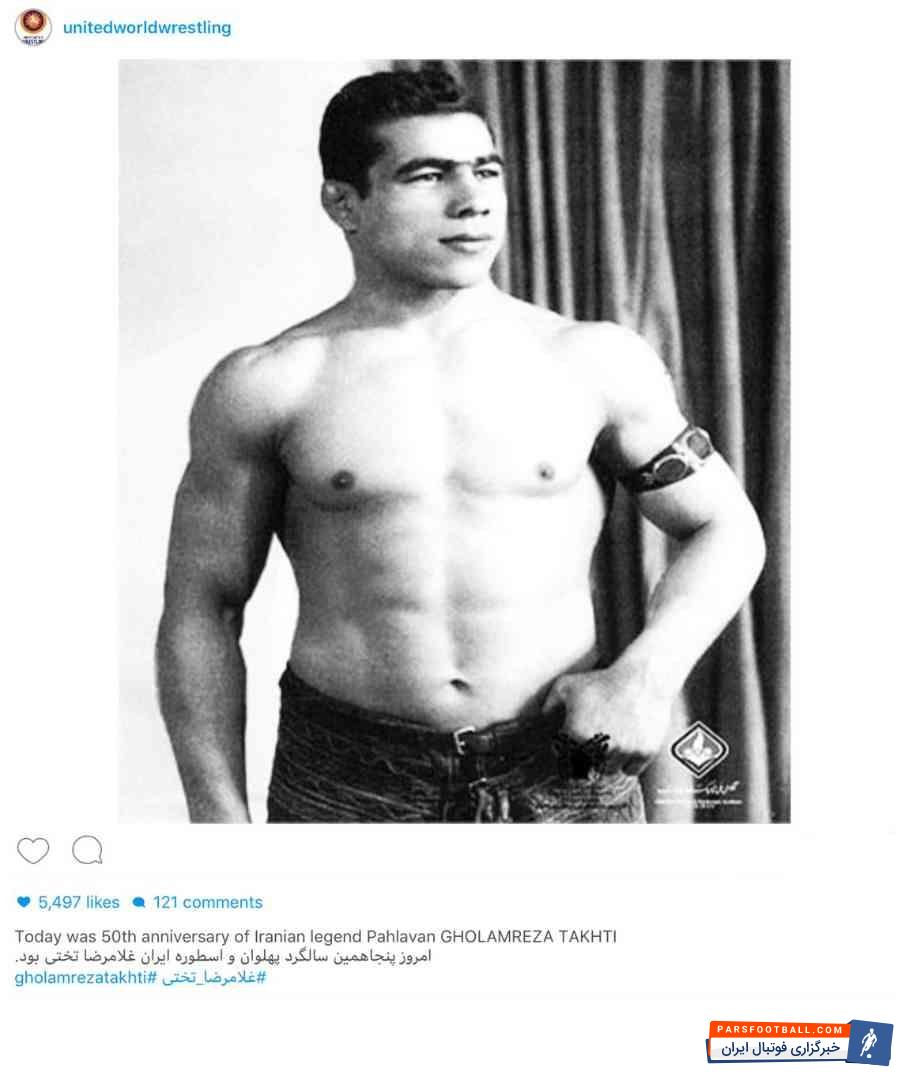Click the diamond emblem watermark in photo
The image size is (909, 1082).
point(700,748)
